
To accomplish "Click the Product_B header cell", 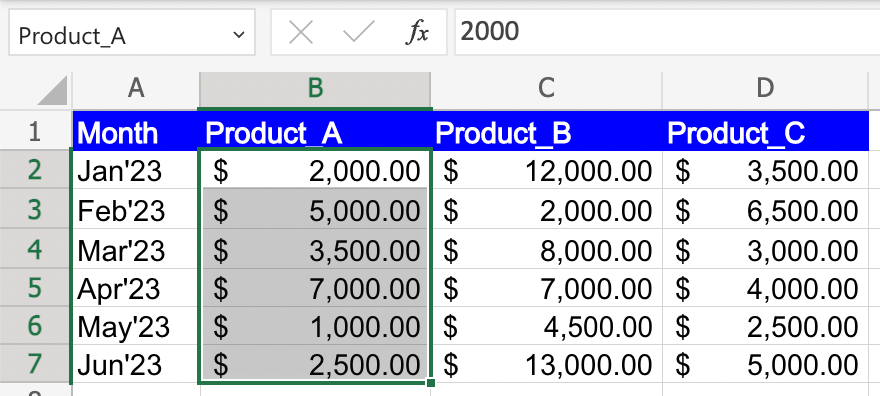I will coord(546,131).
